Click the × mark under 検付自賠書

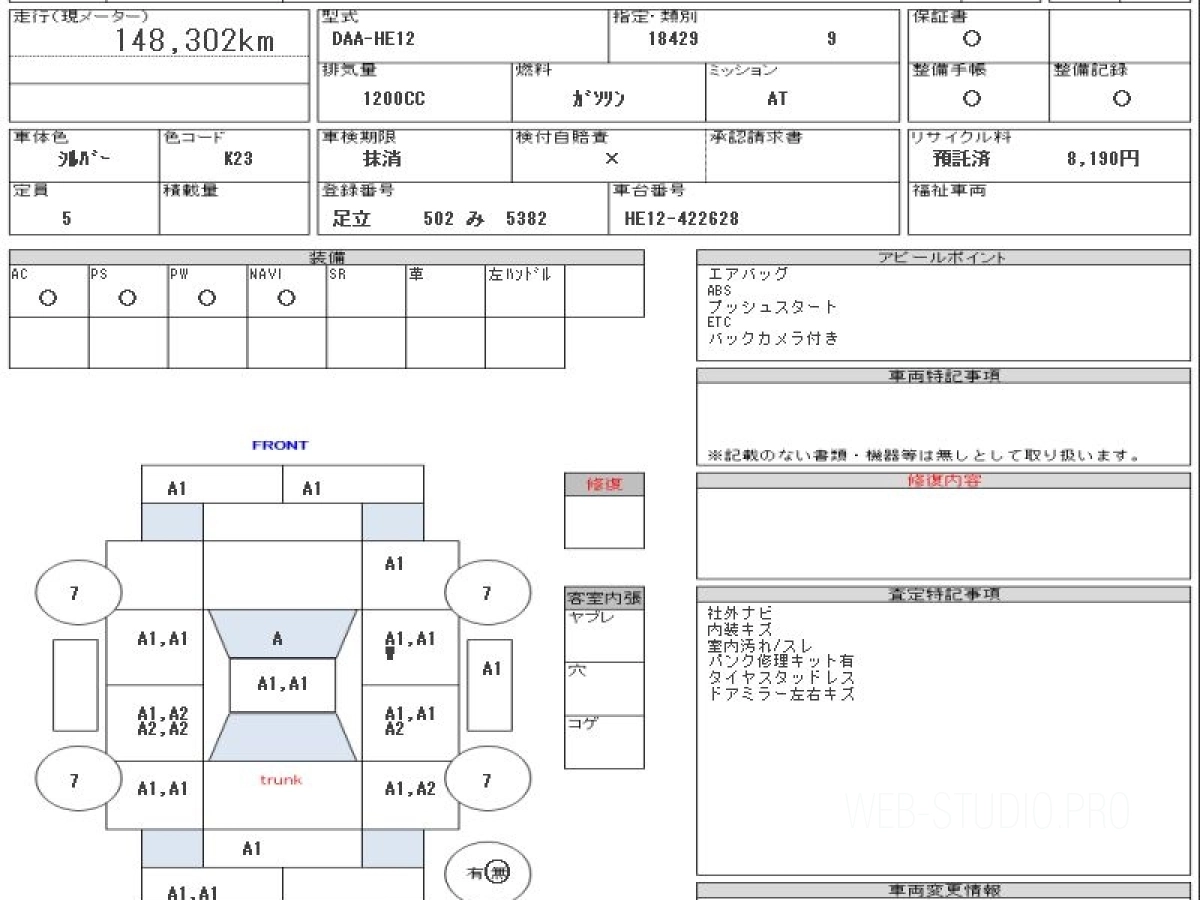click(612, 158)
